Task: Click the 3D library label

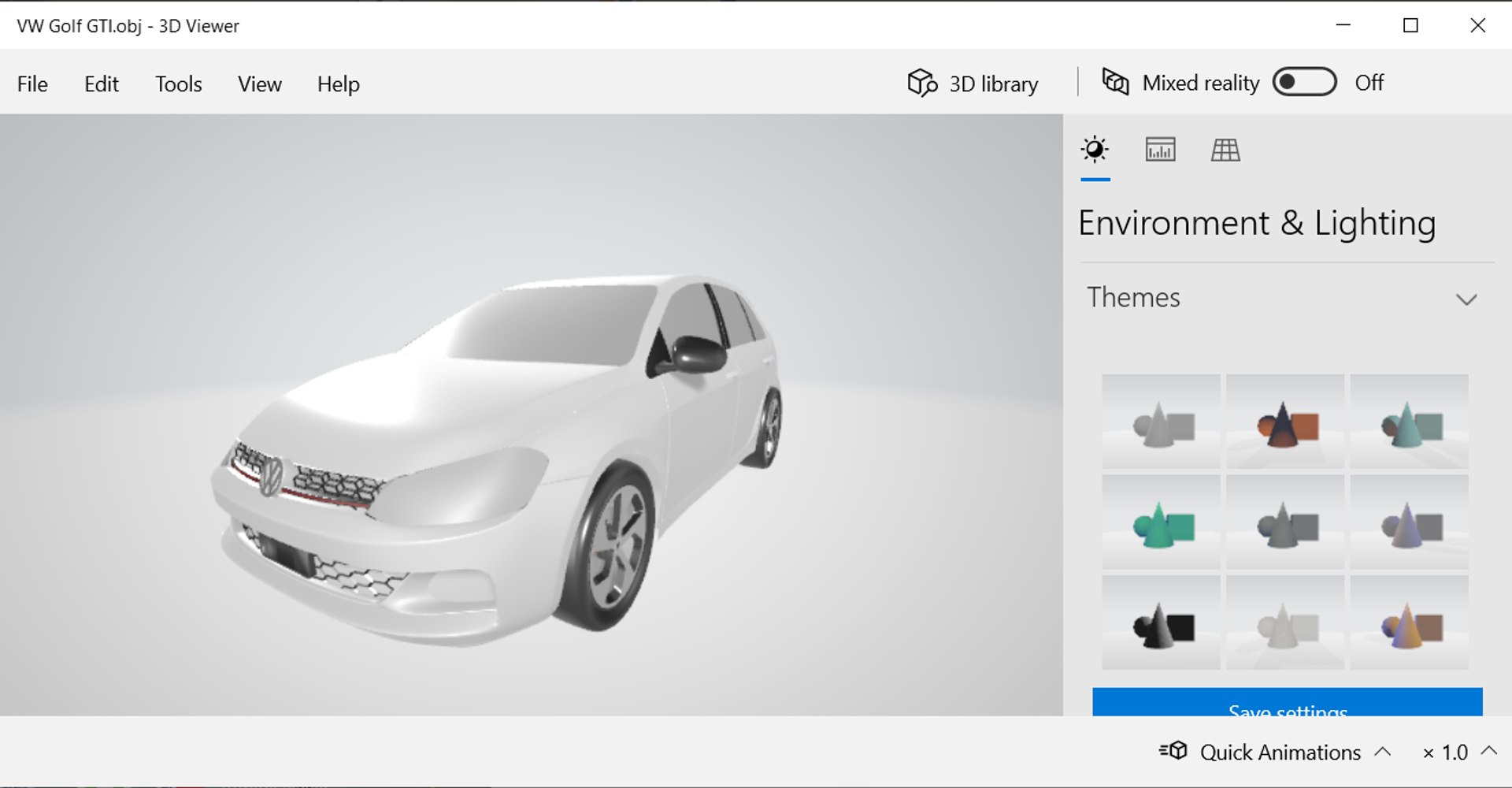Action: [x=994, y=84]
